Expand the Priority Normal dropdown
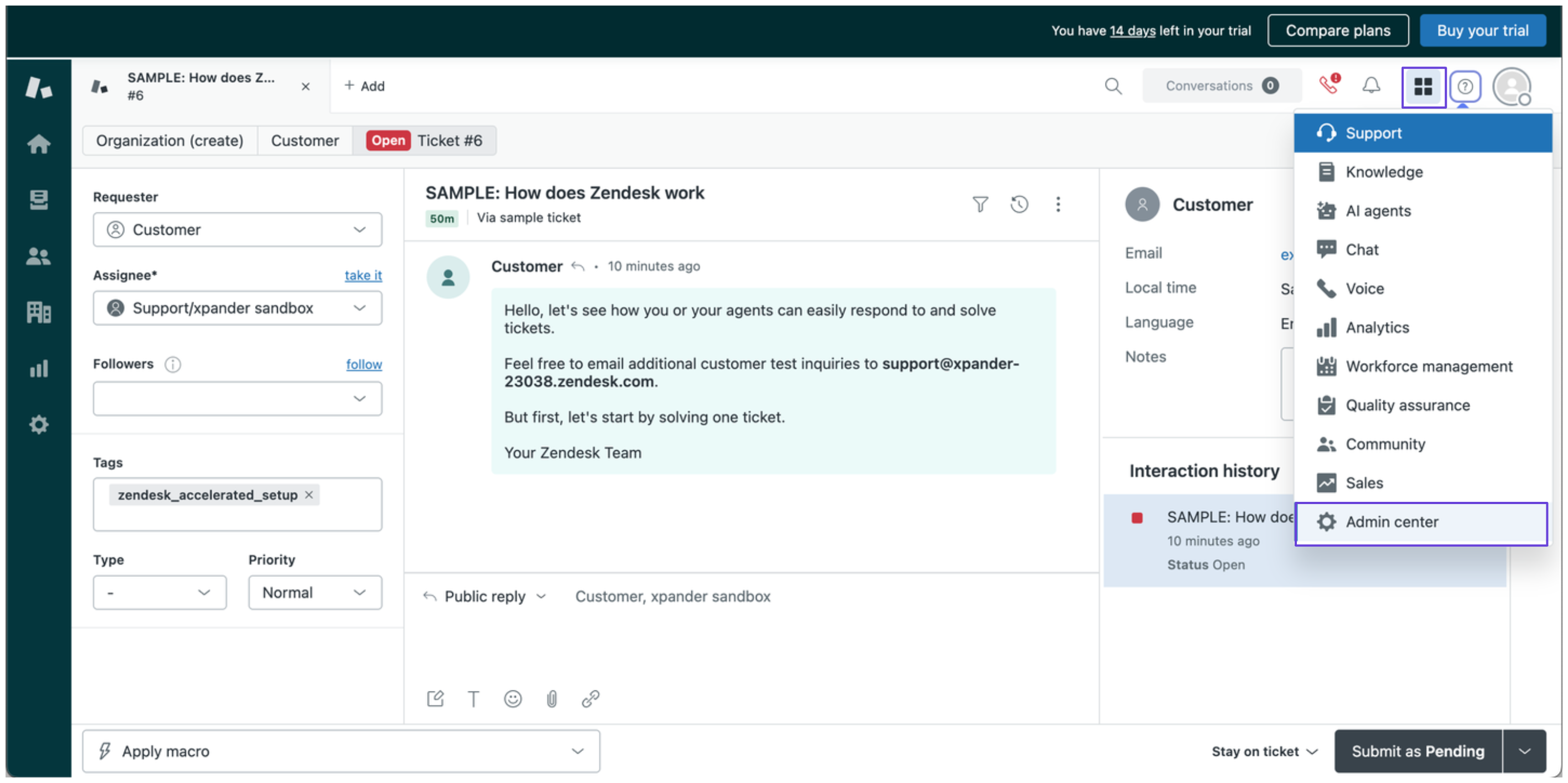This screenshot has height=783, width=1568. 315,592
